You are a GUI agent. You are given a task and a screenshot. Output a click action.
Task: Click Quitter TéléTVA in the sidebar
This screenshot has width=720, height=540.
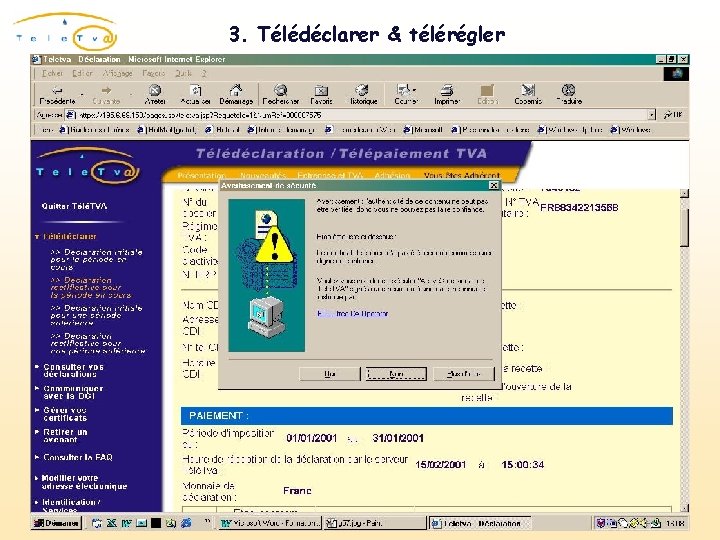[74, 206]
